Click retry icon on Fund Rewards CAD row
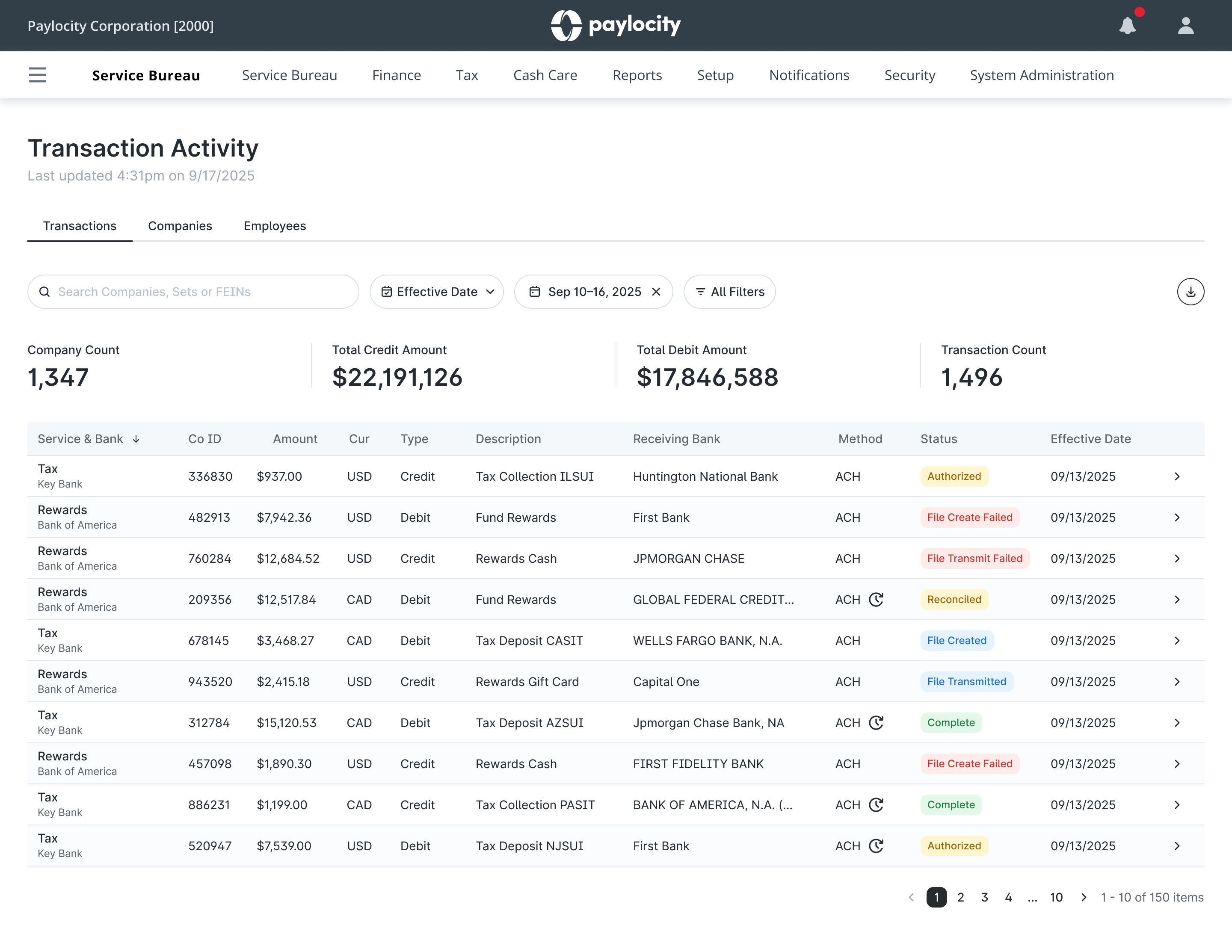 click(876, 600)
